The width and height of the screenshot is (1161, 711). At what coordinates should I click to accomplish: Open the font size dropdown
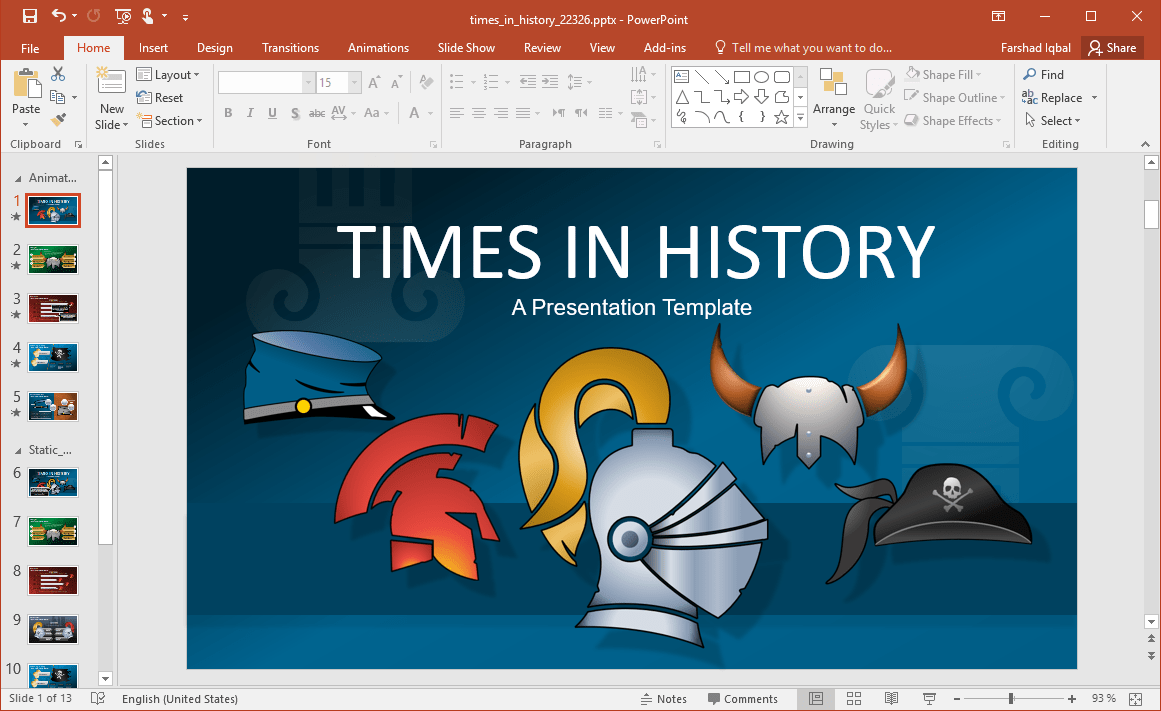tap(354, 83)
